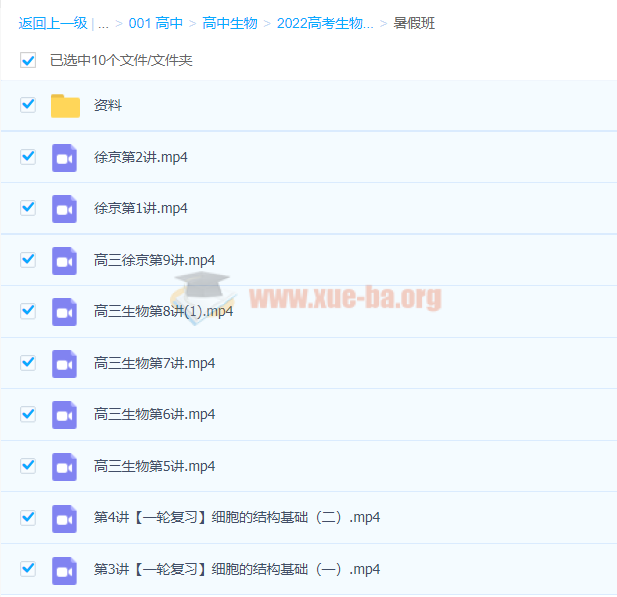This screenshot has height=597, width=617.
Task: Click the yellow folder icon for 资料
Action: click(x=65, y=105)
